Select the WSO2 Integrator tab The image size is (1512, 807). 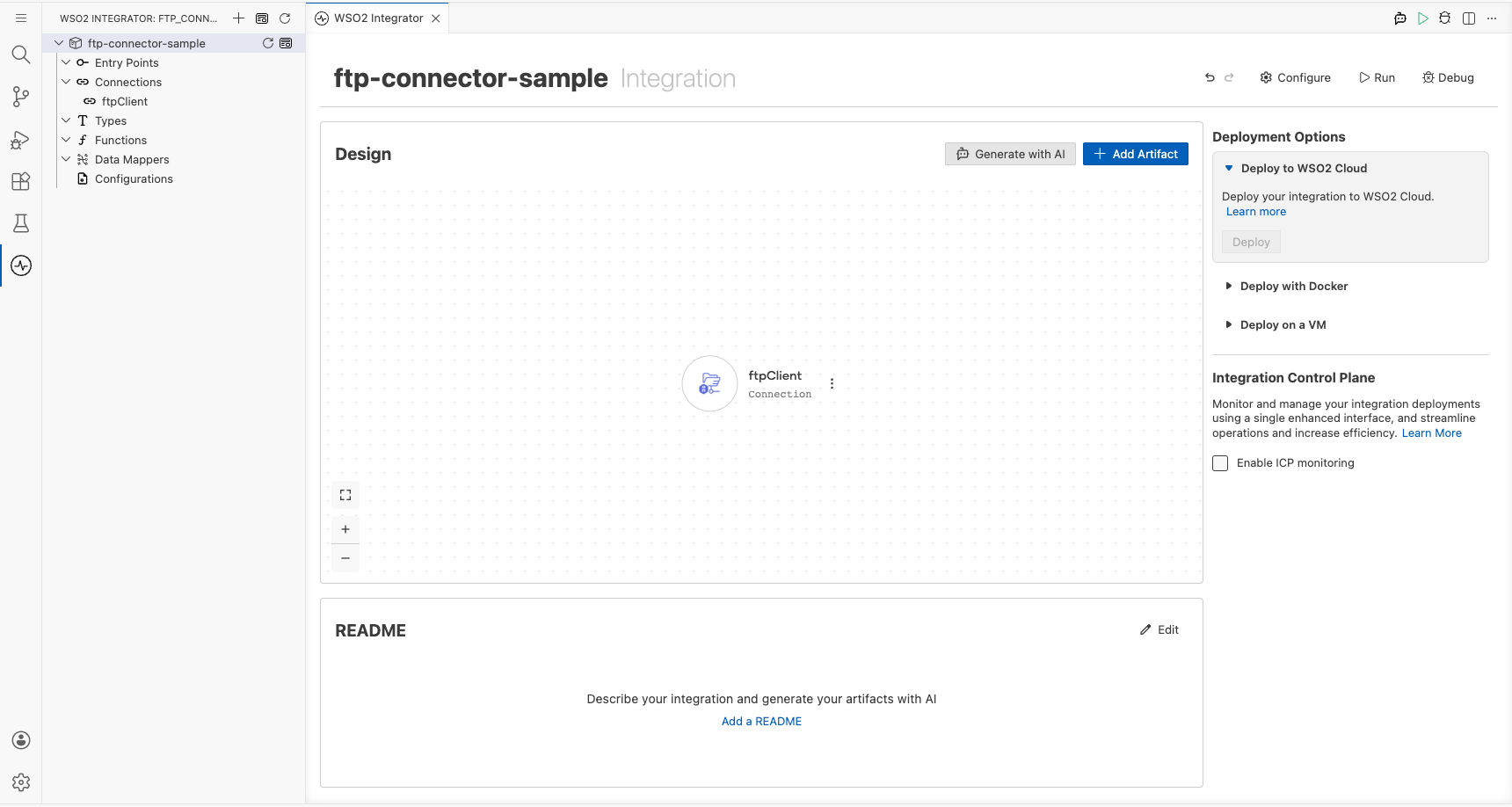pyautogui.click(x=378, y=18)
